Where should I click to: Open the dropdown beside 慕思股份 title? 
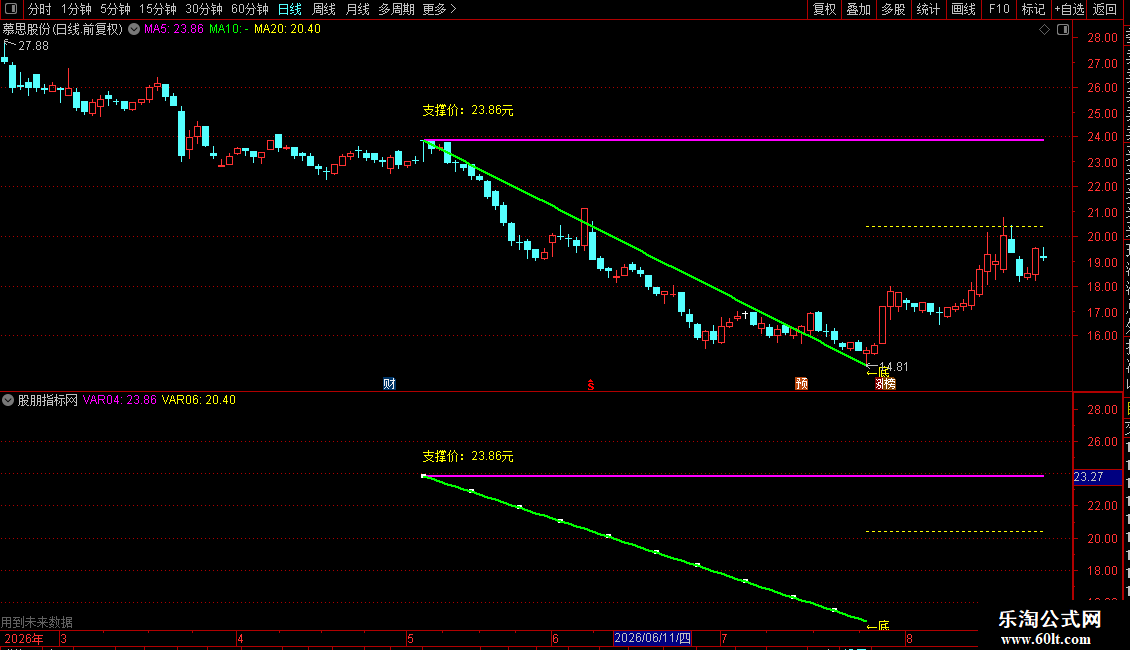pos(134,30)
